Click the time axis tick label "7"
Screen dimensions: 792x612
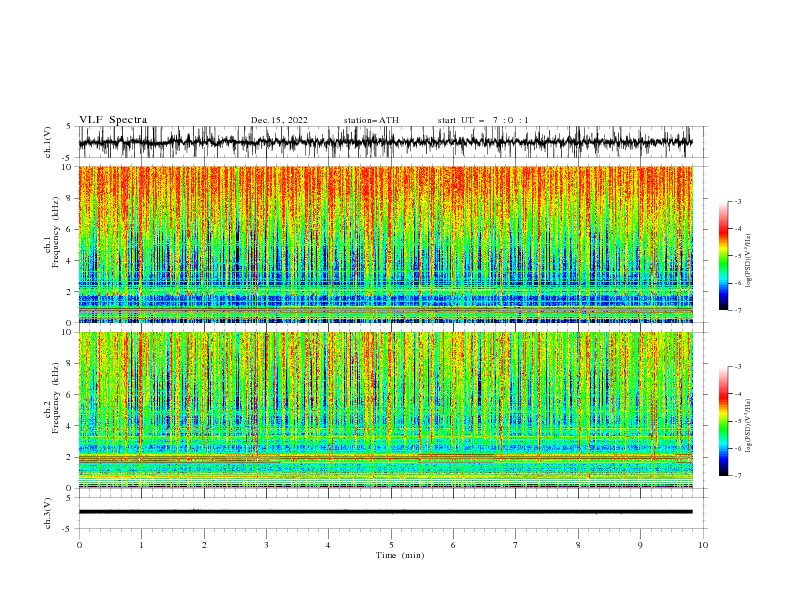516,545
